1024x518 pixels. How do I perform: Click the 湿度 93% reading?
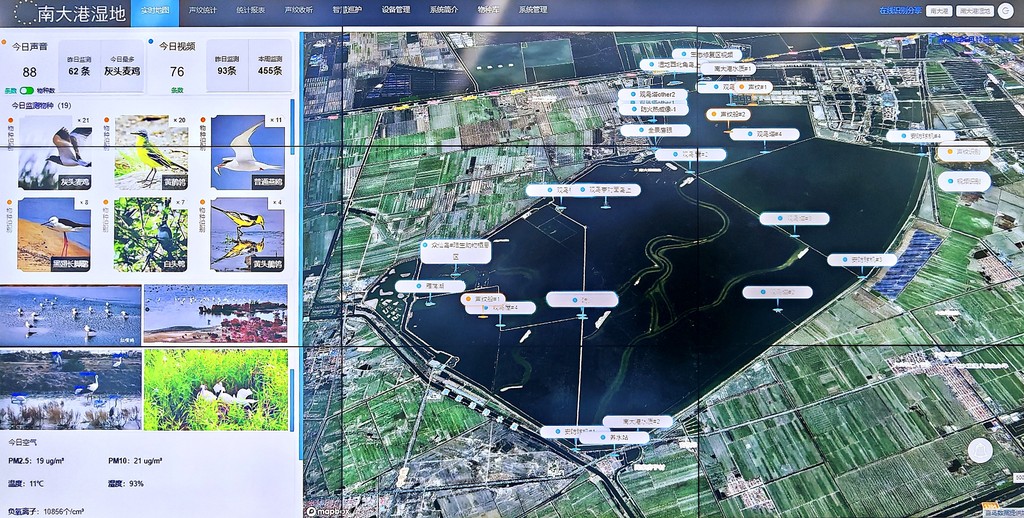pyautogui.click(x=125, y=484)
